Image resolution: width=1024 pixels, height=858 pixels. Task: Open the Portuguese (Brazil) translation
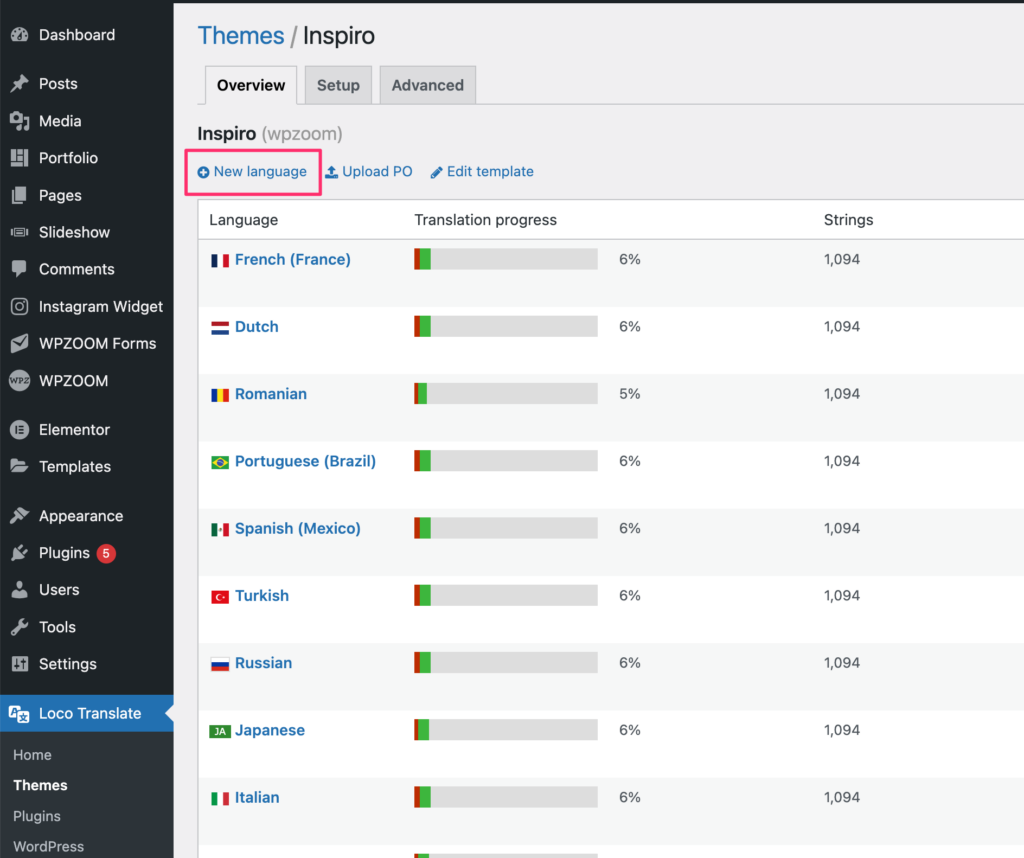click(x=306, y=461)
